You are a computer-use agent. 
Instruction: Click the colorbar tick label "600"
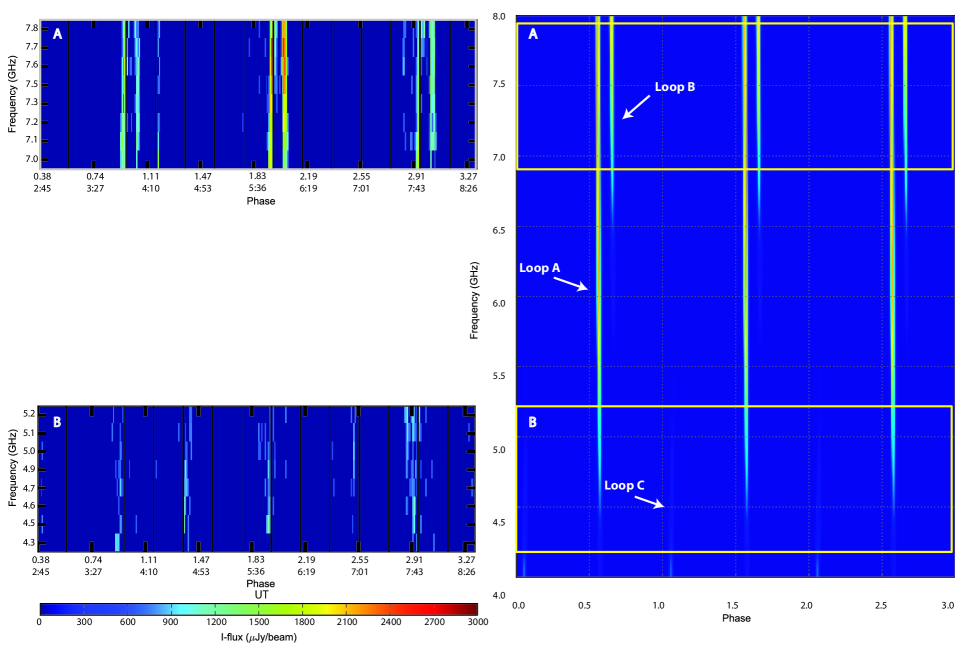click(127, 622)
